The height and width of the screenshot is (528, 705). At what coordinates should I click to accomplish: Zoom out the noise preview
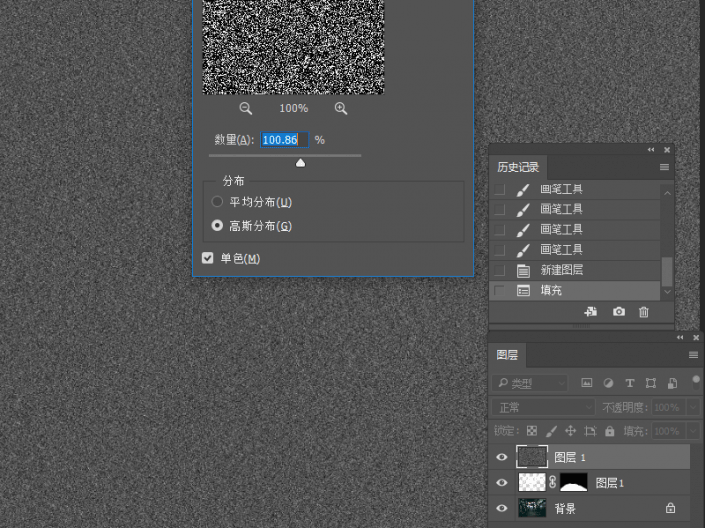(x=245, y=108)
